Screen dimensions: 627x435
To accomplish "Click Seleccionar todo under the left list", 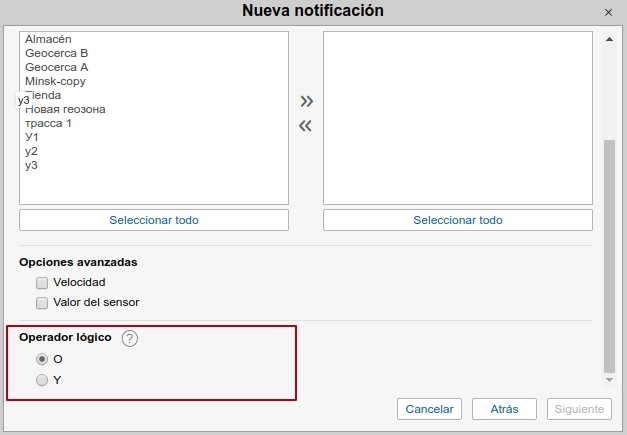I will click(x=154, y=220).
